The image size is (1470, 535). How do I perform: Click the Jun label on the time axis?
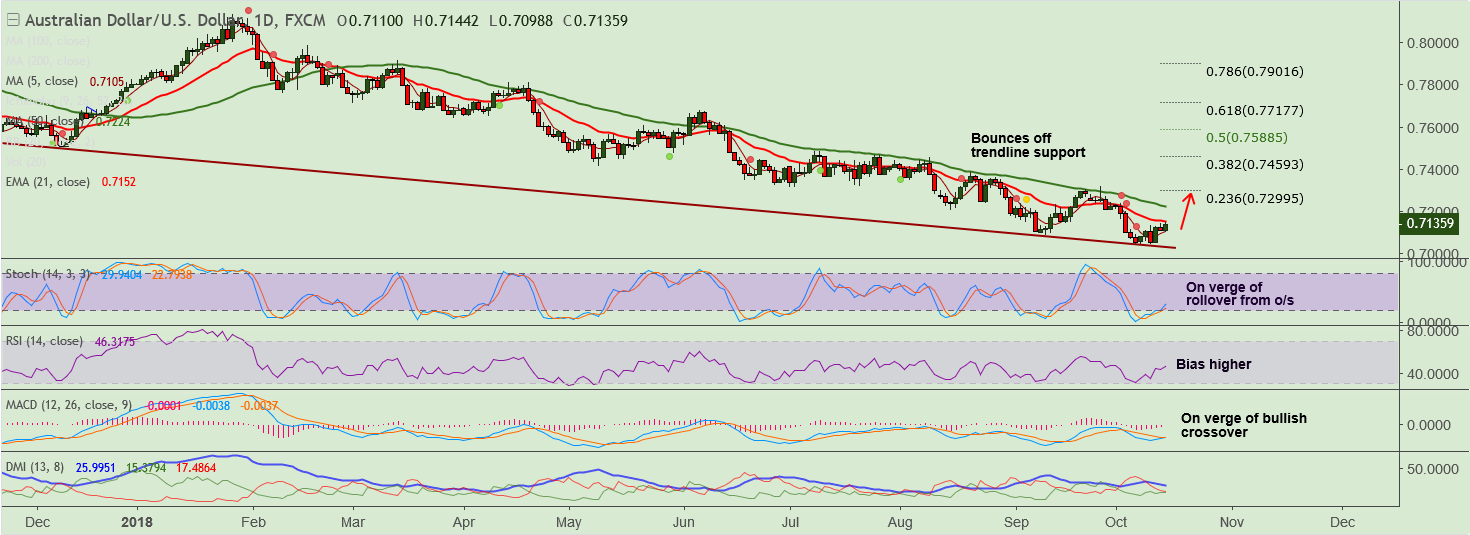[683, 521]
